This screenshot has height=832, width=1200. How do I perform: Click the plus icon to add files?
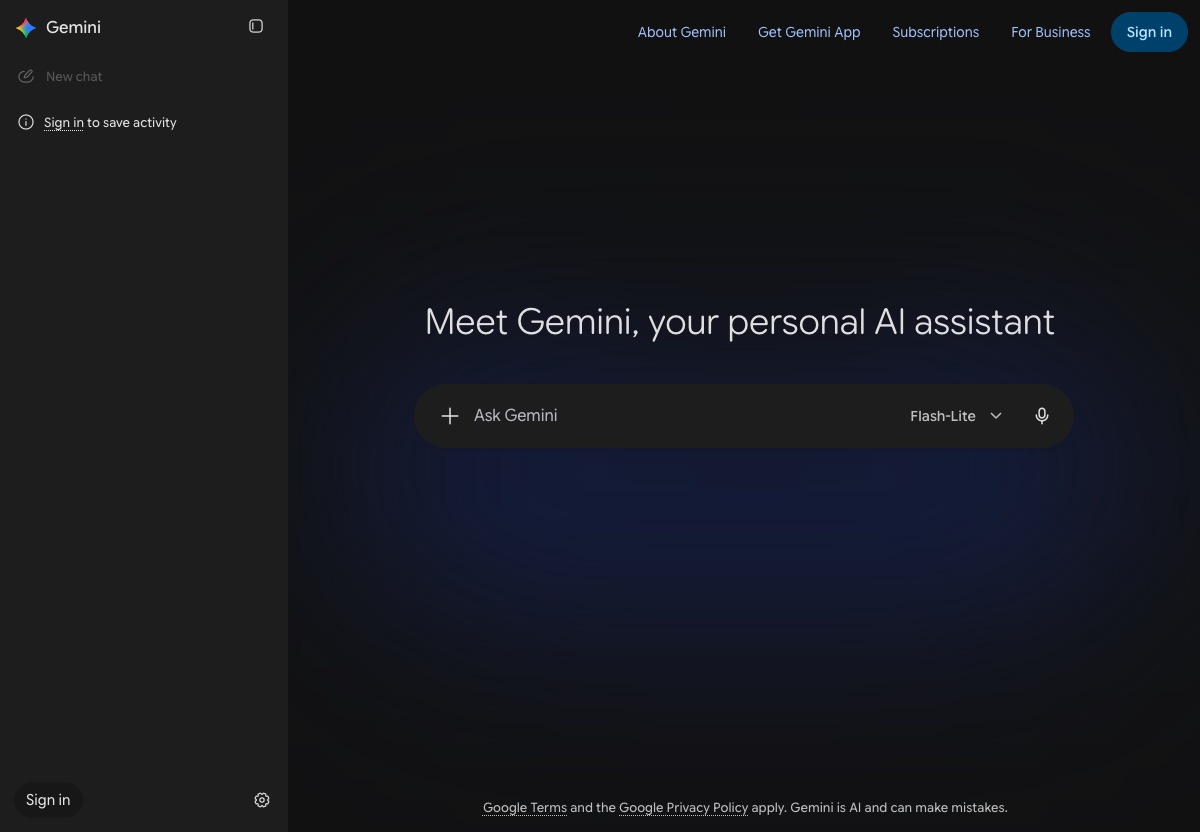point(450,416)
